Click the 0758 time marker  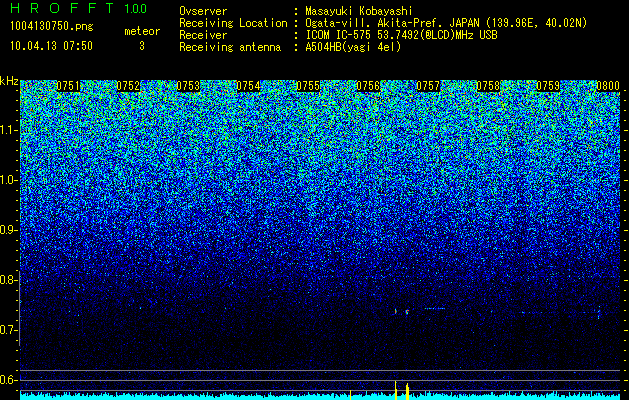[x=488, y=86]
